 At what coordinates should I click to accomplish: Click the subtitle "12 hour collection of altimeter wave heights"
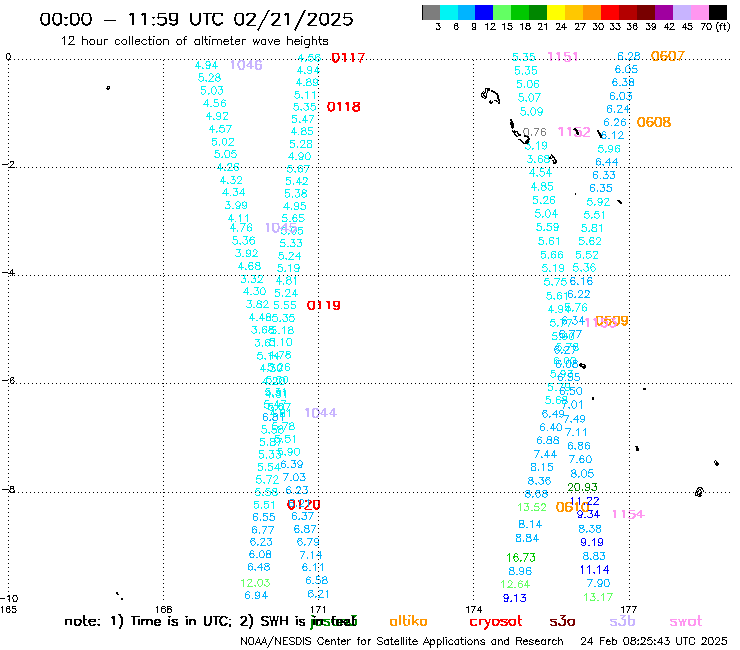(194, 41)
